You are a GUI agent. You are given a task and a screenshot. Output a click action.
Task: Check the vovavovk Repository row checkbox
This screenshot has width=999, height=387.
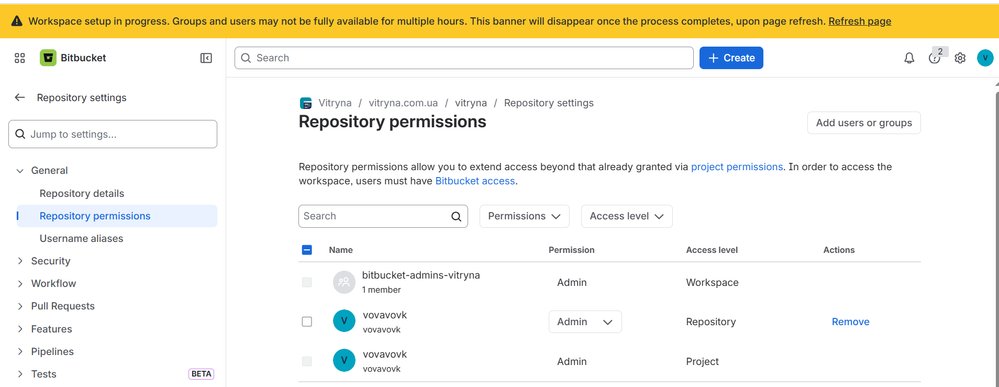tap(306, 322)
